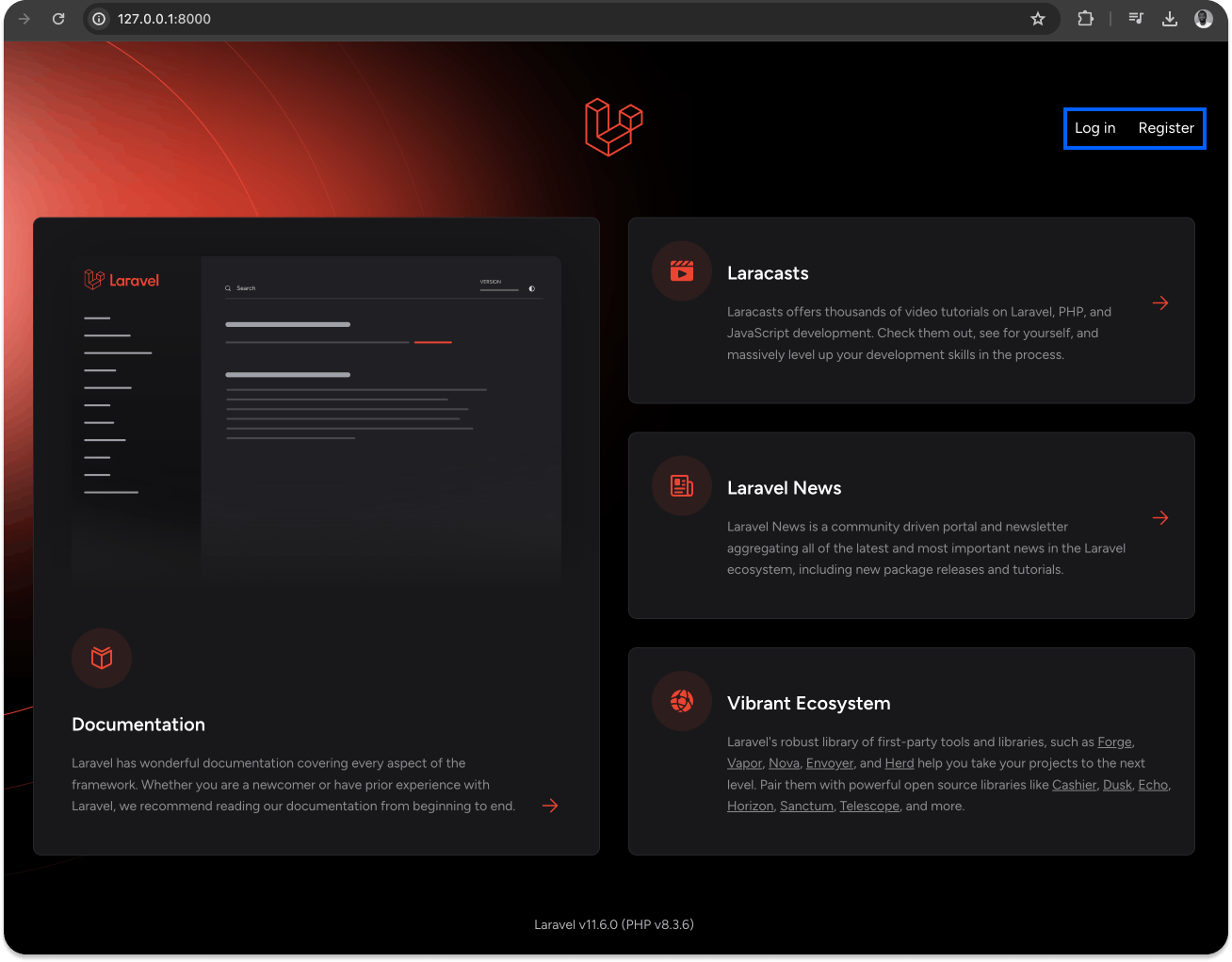Click the Documentation book icon
Viewport: 1232px width, 962px height.
(102, 658)
